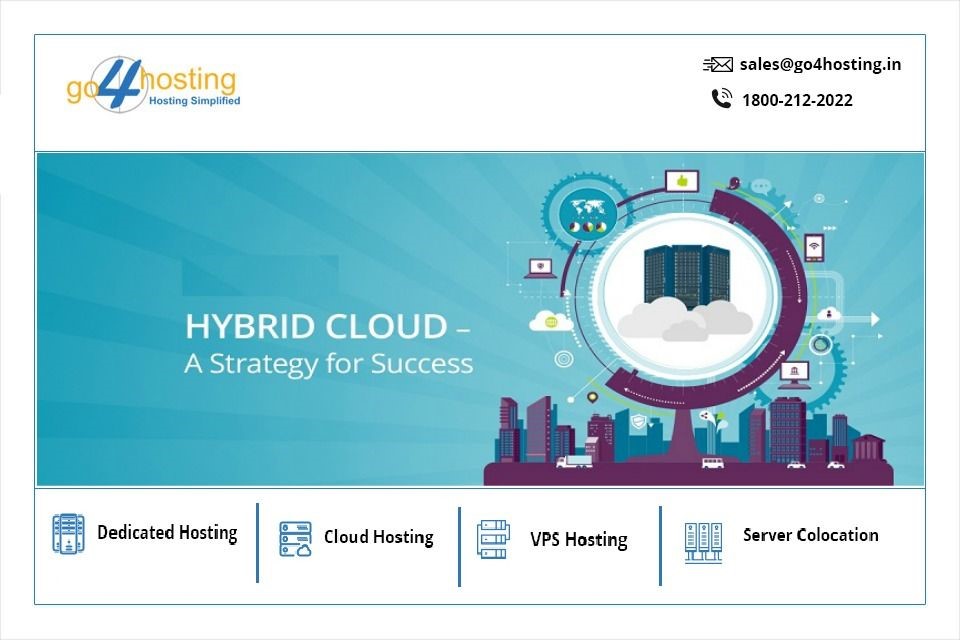This screenshot has width=960, height=640.
Task: Click the phone call icon
Action: (x=722, y=99)
